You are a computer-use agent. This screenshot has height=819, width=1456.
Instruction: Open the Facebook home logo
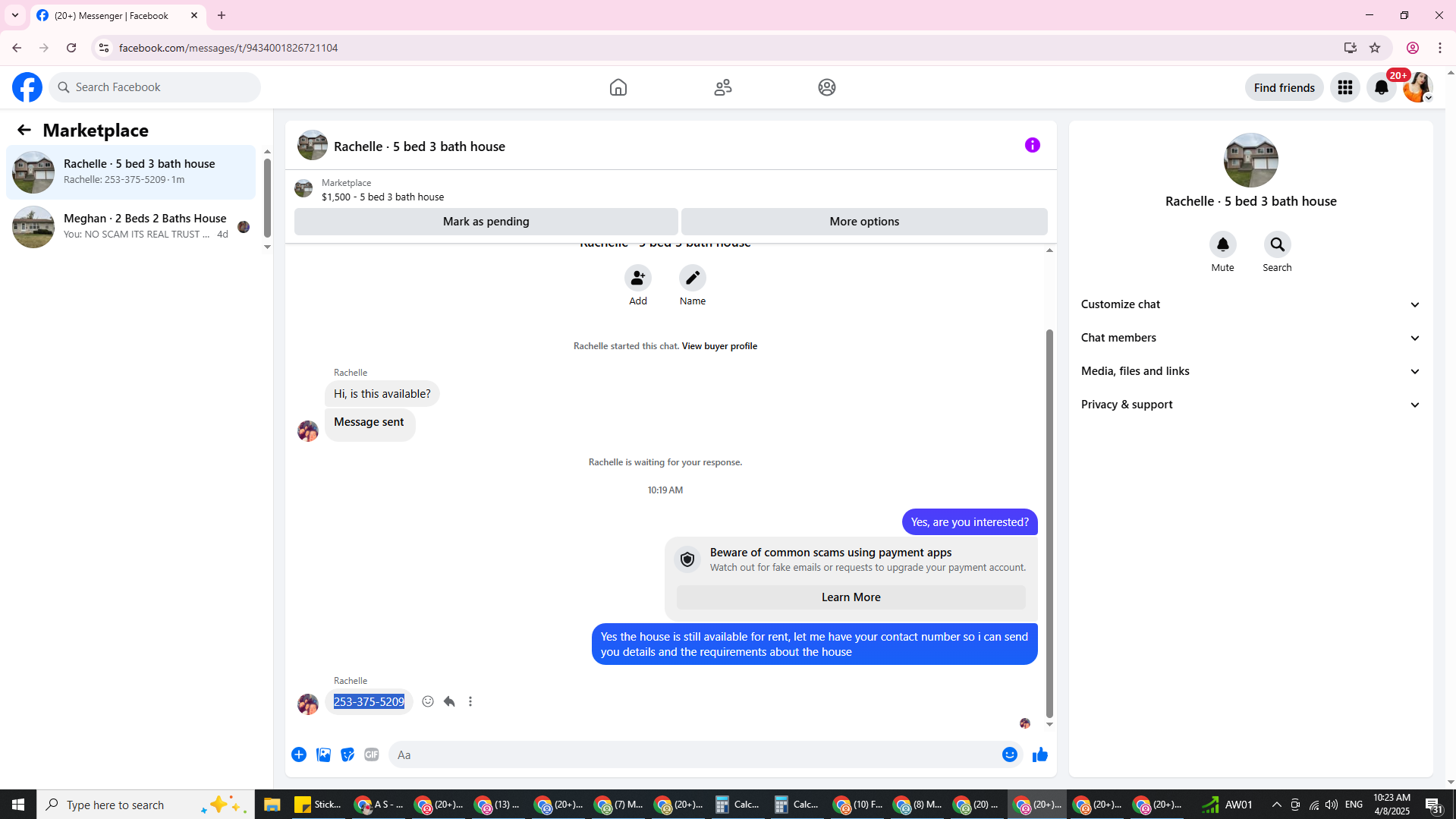[27, 87]
